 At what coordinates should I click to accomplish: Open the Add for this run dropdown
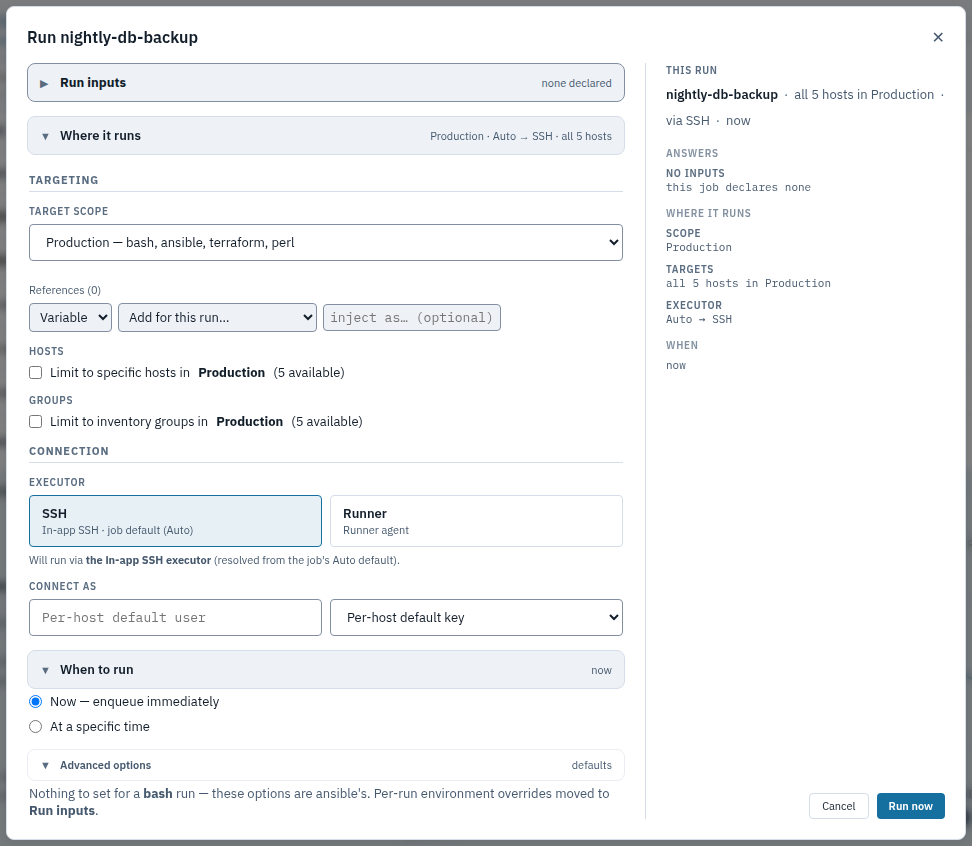(x=217, y=317)
